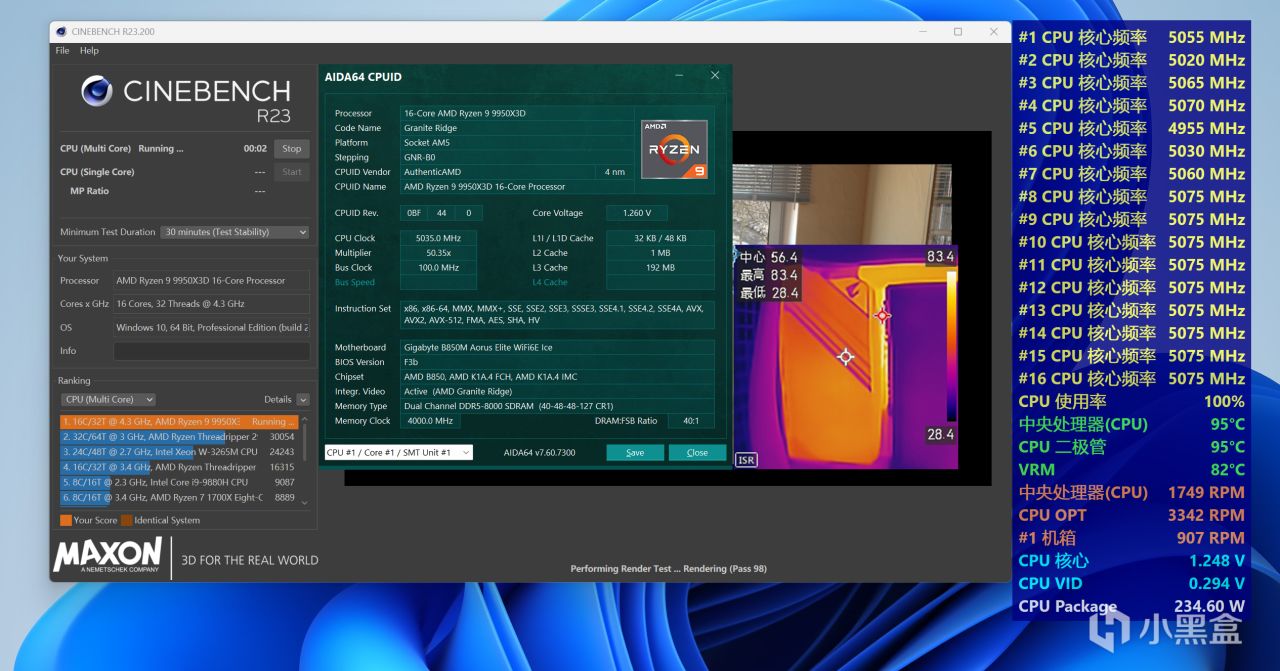
Task: Click the Core Voltage value 1.260 V
Action: (x=635, y=213)
